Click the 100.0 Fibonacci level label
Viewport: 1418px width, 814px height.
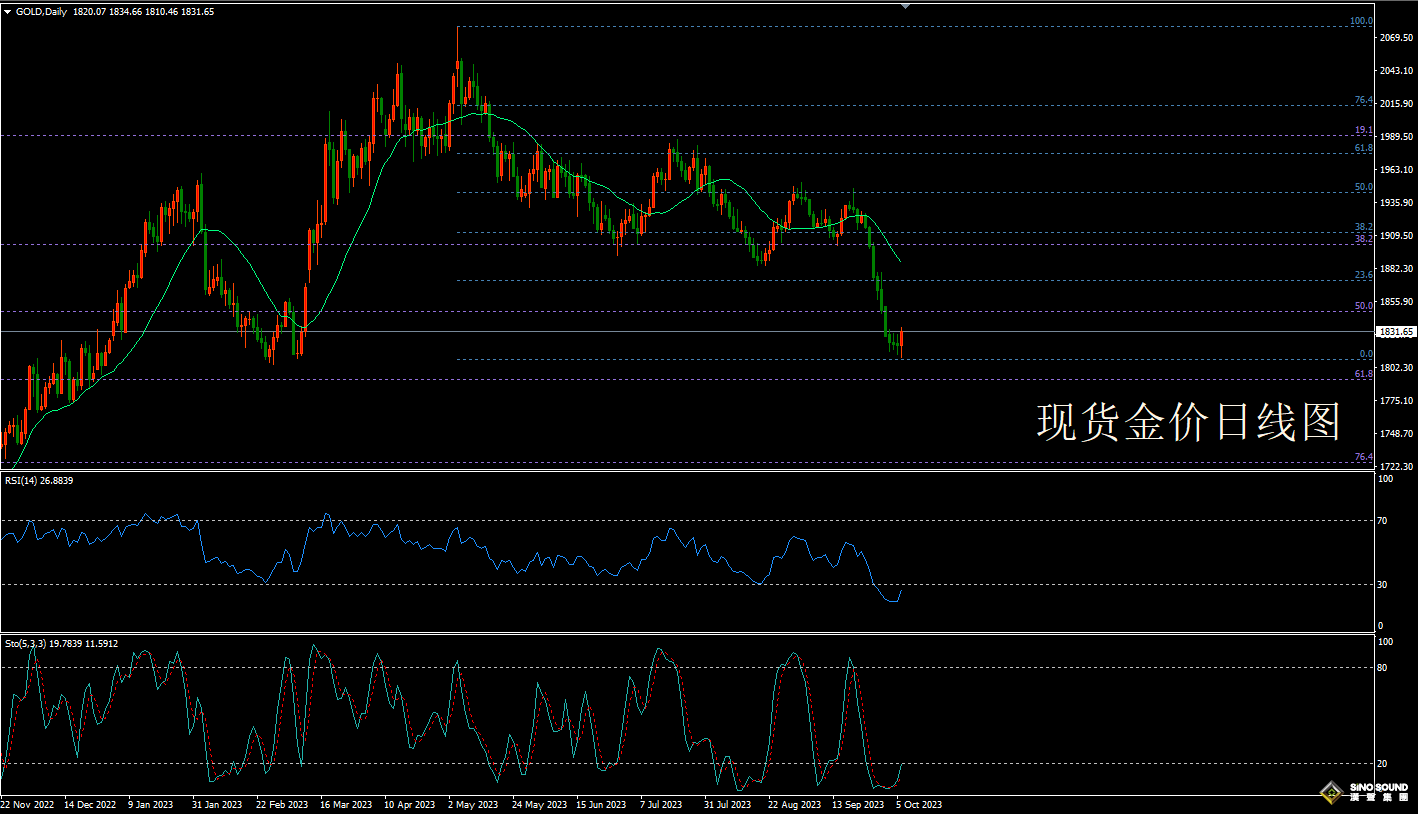(x=1361, y=21)
